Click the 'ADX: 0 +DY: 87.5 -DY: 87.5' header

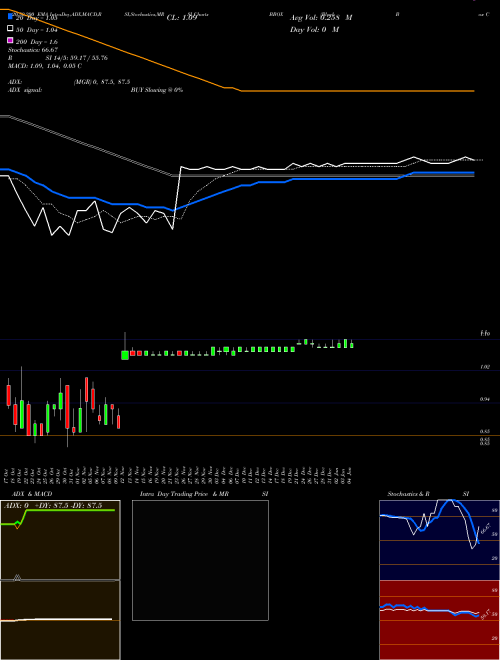(x=53, y=505)
